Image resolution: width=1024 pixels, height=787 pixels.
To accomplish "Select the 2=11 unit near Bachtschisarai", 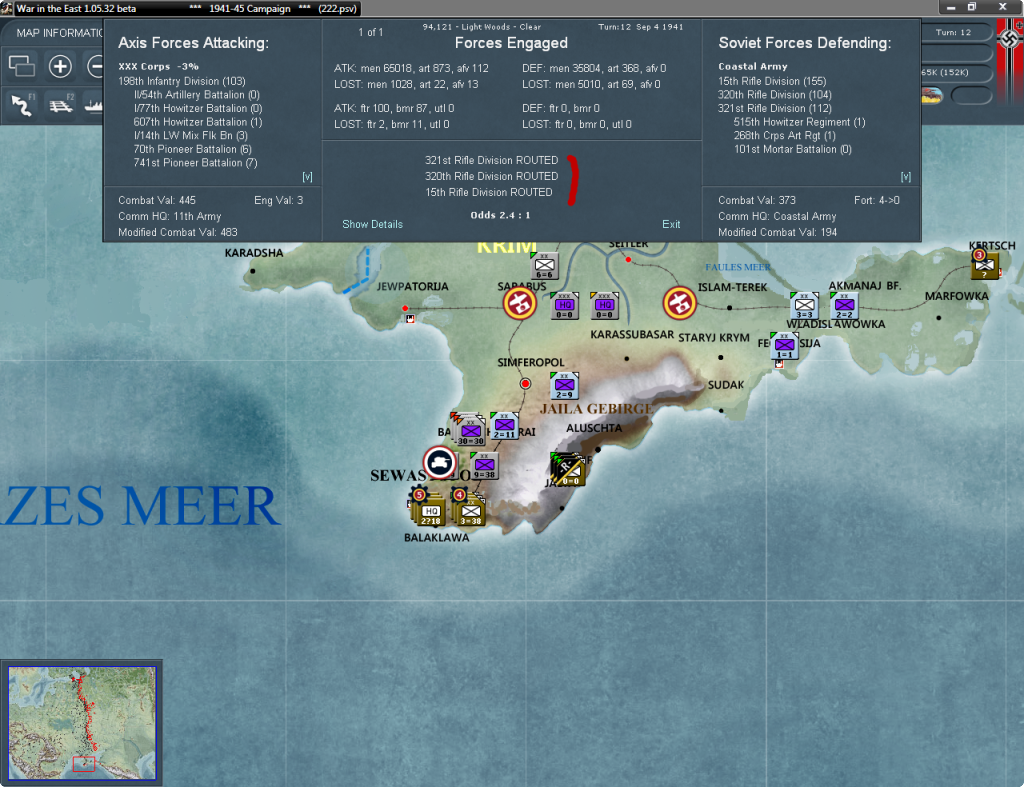I will [504, 426].
